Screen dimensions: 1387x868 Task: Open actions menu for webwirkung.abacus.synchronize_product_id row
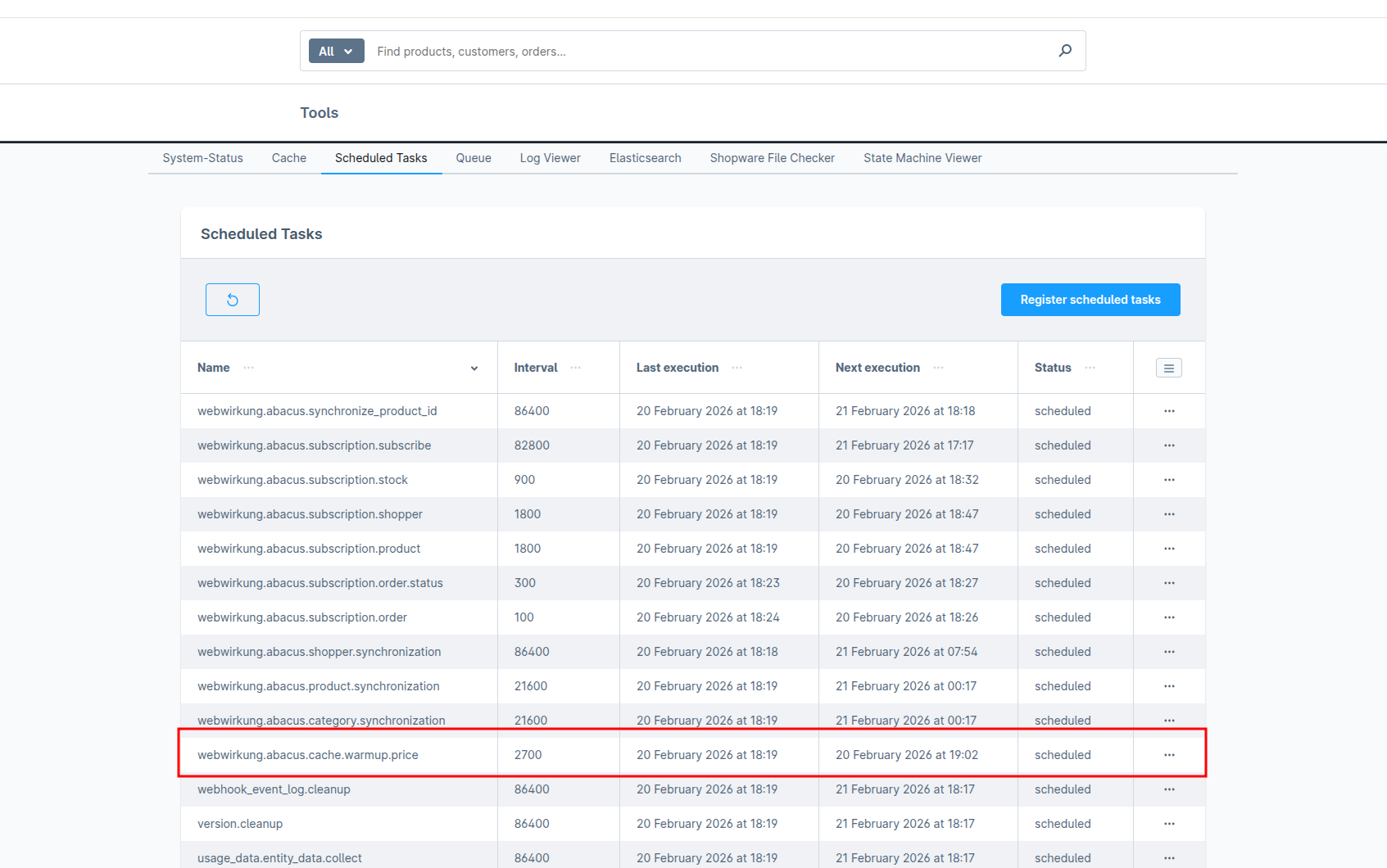point(1168,411)
